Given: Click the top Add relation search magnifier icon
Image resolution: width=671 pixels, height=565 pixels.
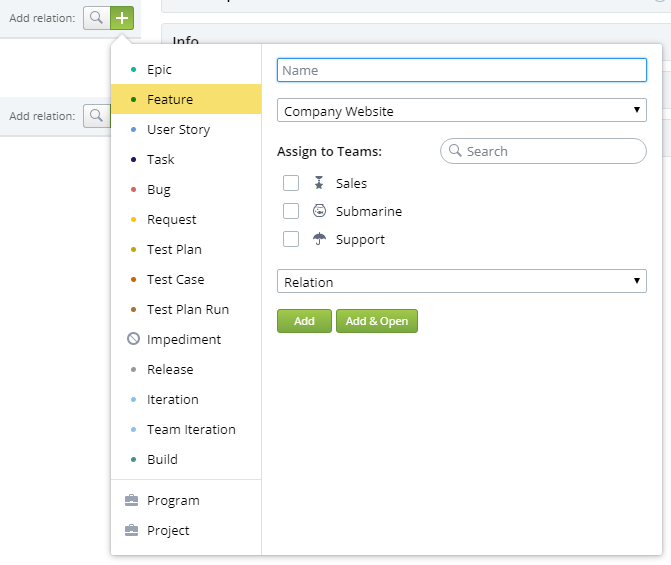Looking at the screenshot, I should 97,18.
